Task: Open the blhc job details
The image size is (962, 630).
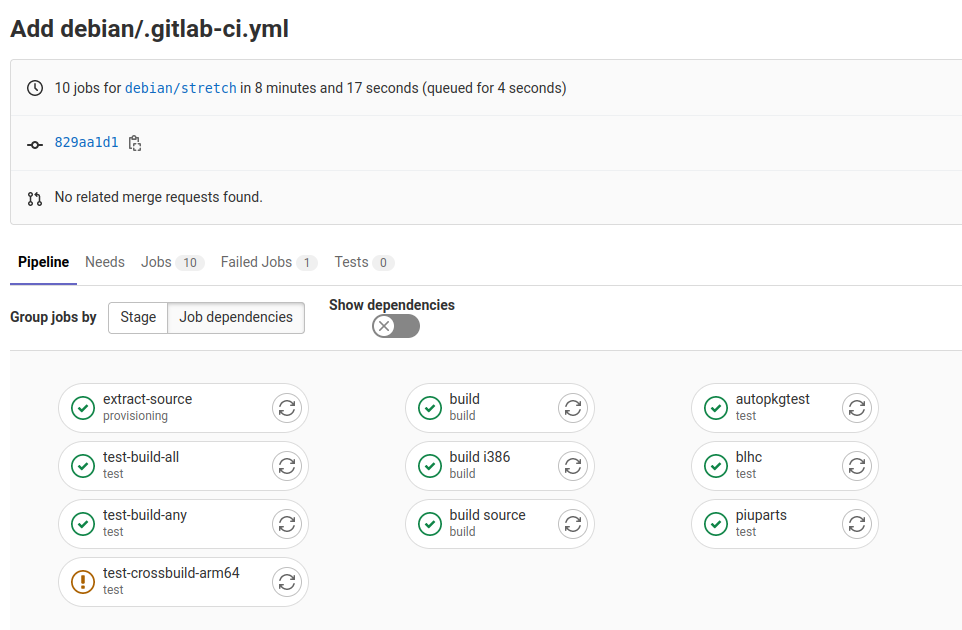Action: 749,458
